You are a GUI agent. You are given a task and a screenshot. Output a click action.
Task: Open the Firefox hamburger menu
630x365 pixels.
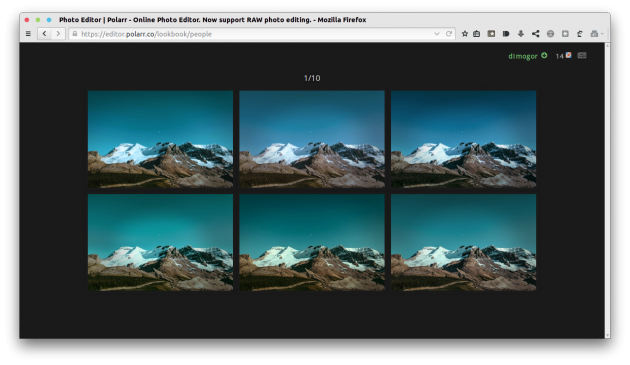point(28,34)
